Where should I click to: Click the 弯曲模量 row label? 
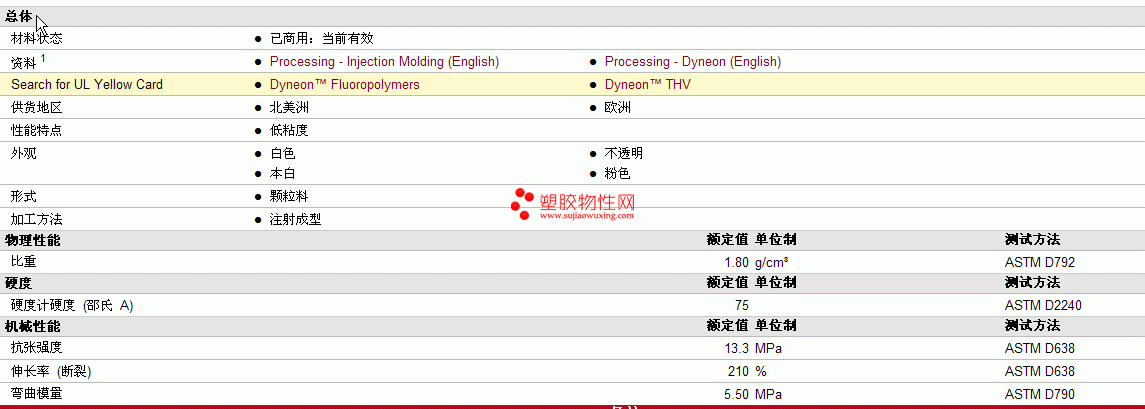click(x=37, y=394)
